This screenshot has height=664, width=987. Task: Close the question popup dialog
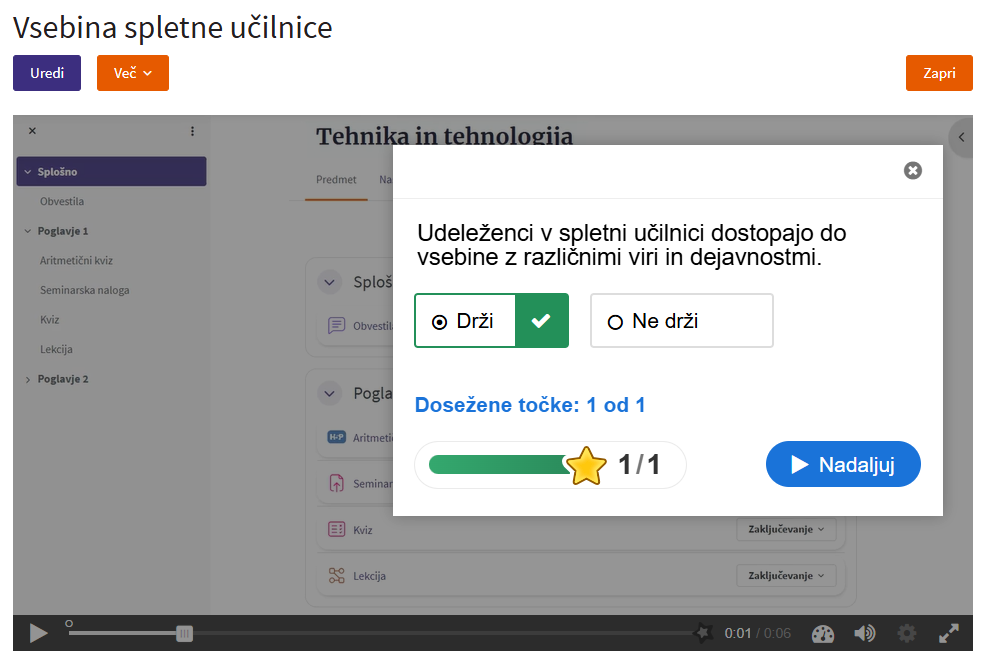[x=912, y=171]
